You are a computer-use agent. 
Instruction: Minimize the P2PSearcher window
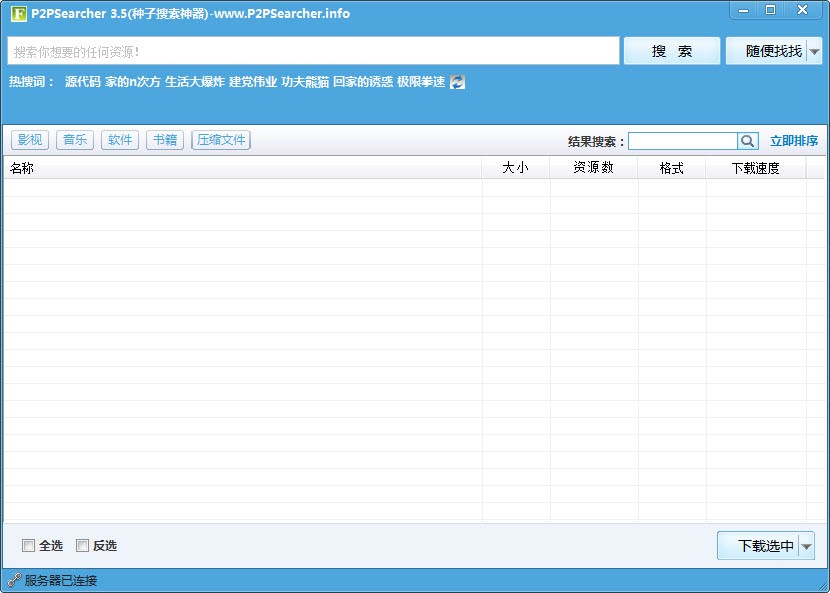tap(742, 10)
